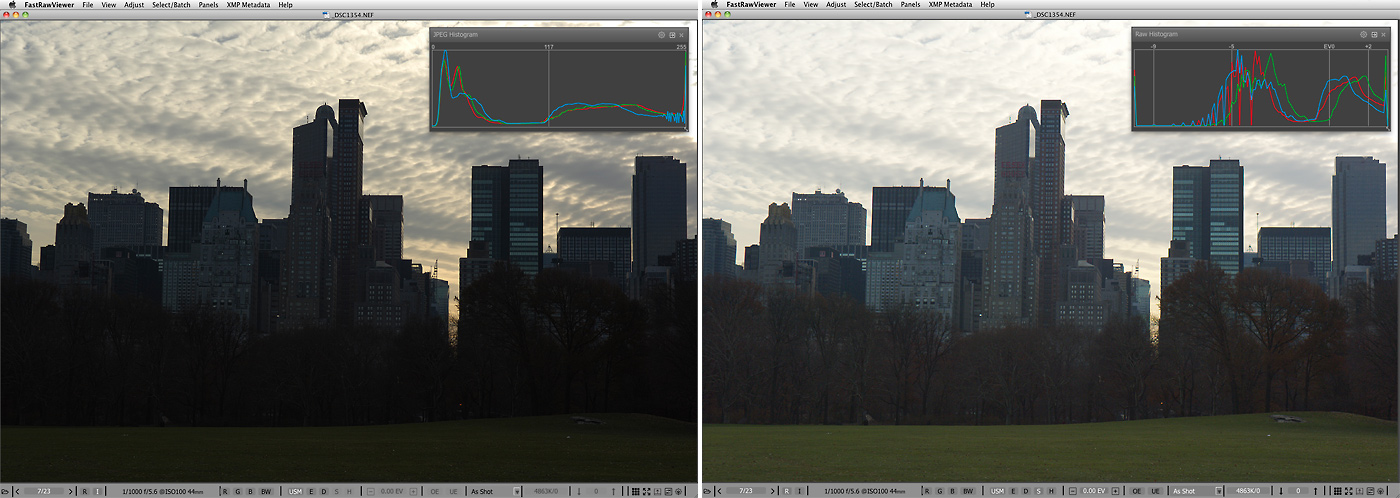Toggle USM sharpening in left window
The width and height of the screenshot is (1400, 498).
coord(296,491)
